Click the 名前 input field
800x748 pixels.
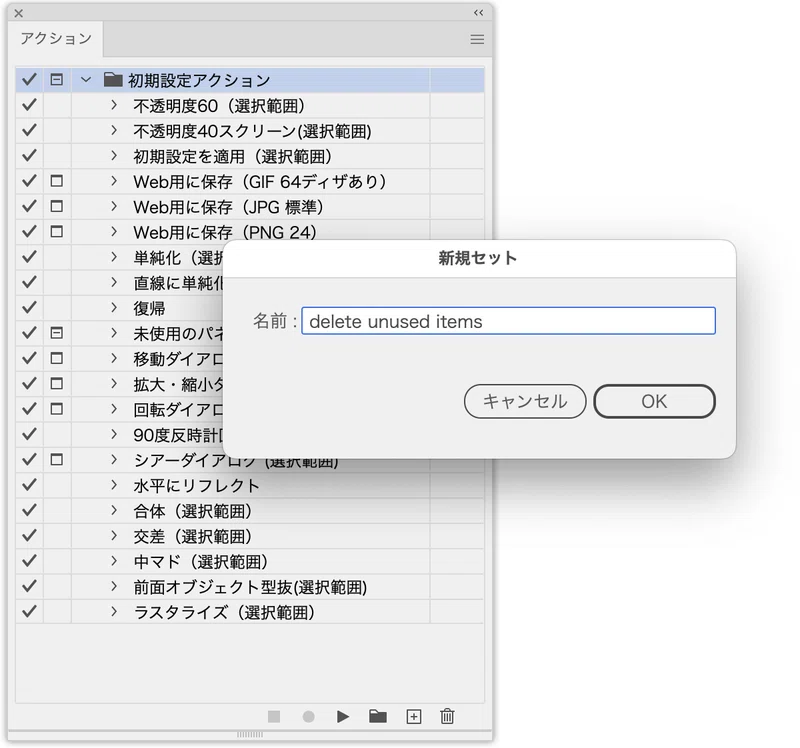point(508,321)
